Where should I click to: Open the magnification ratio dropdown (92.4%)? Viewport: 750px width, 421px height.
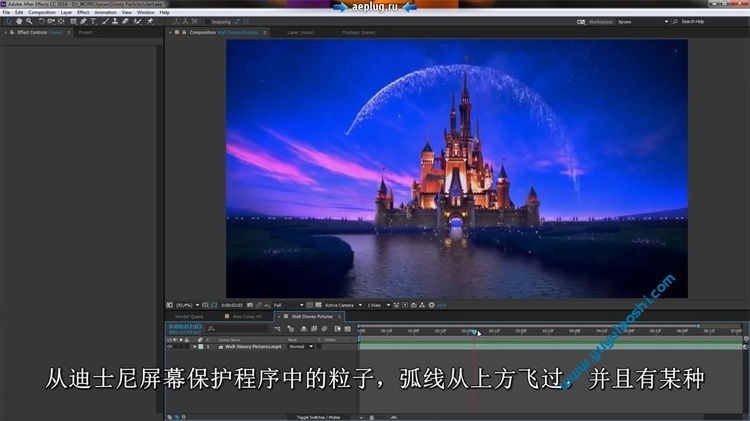(187, 305)
